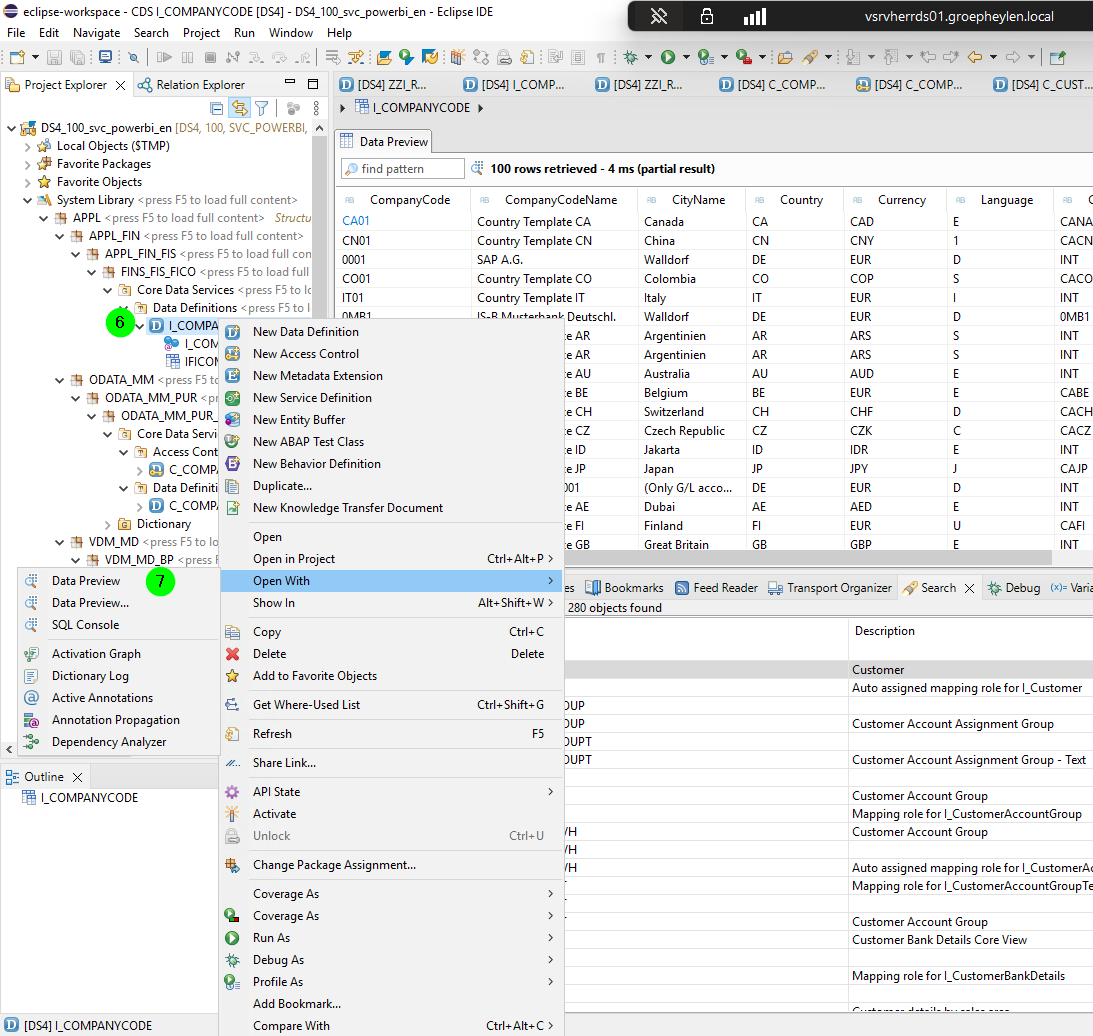Screen dimensions: 1093x1036
Task: Toggle Block Selection Mode toolbar icon
Action: [578, 57]
